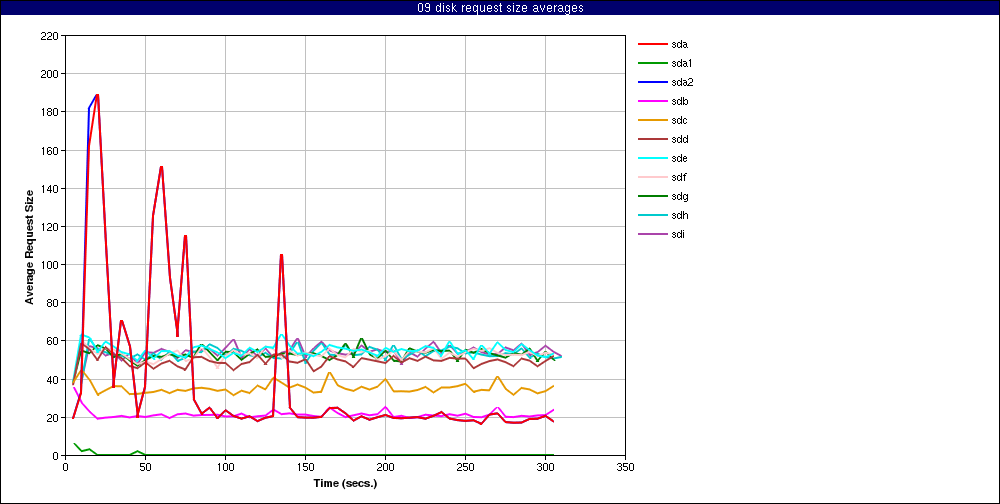Click the x-axis tick value 50
This screenshot has width=1000, height=504.
pyautogui.click(x=145, y=466)
